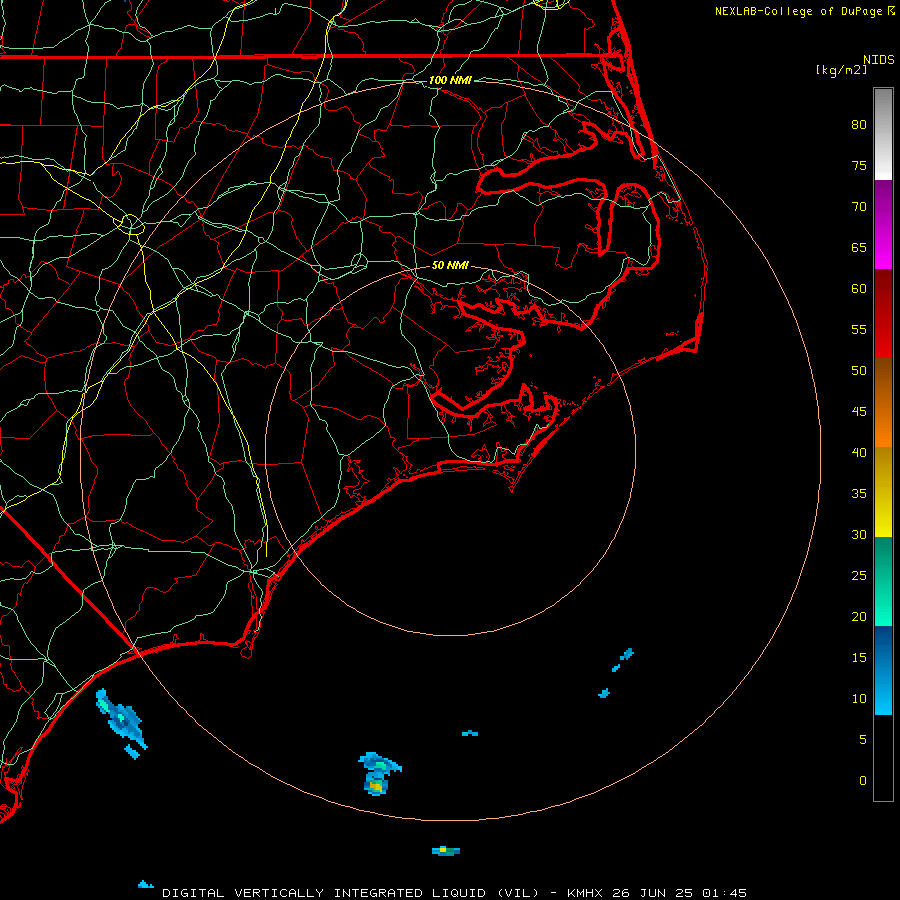This screenshot has width=900, height=900.
Task: Click the orange-brown segment of the color bar
Action: click(883, 402)
